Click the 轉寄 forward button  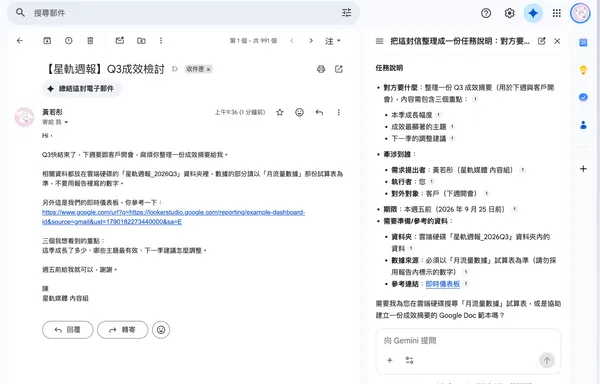[x=122, y=330]
